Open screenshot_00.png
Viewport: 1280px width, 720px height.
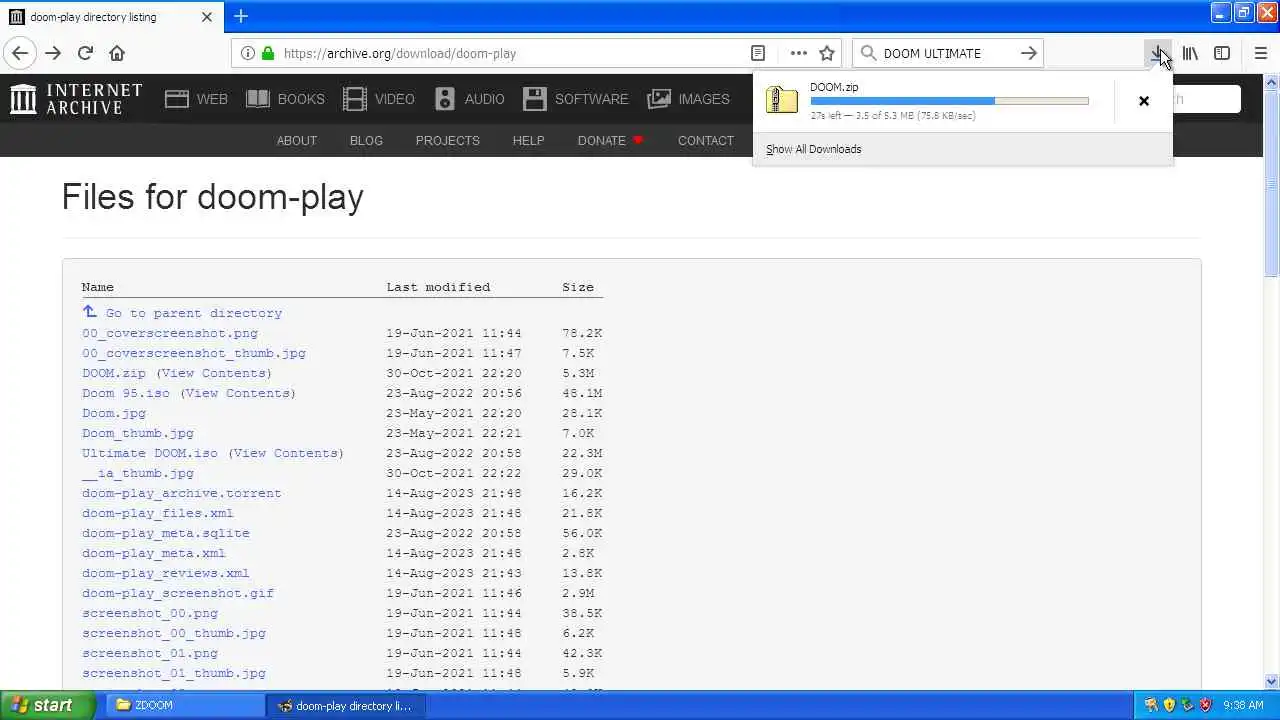pos(150,613)
